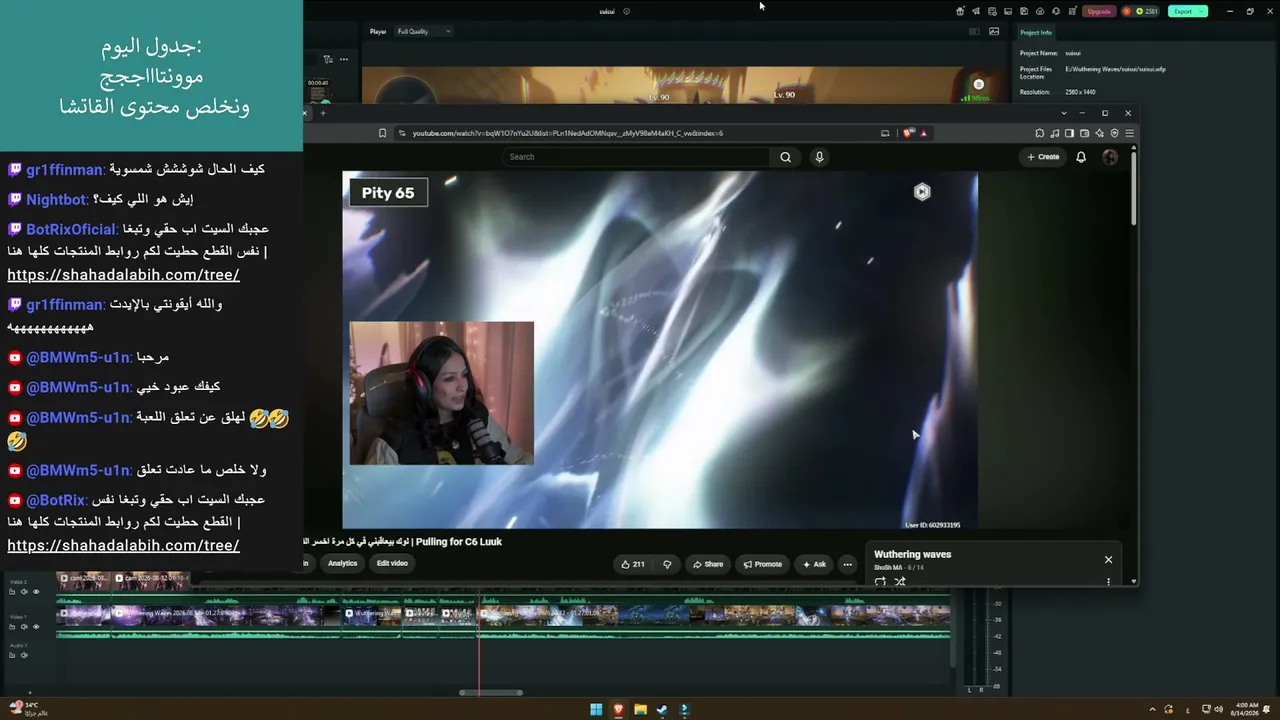Viewport: 1280px width, 720px height.
Task: Open the weather widget showing 34°C
Action: (28, 709)
